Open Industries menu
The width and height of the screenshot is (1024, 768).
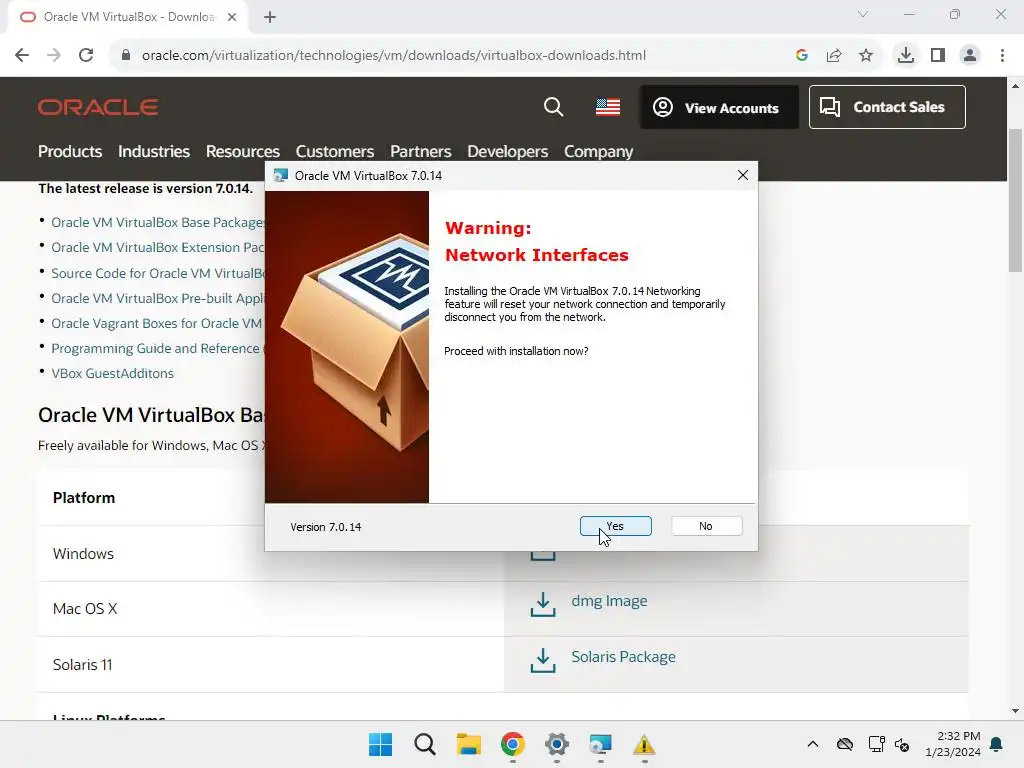[x=154, y=151]
